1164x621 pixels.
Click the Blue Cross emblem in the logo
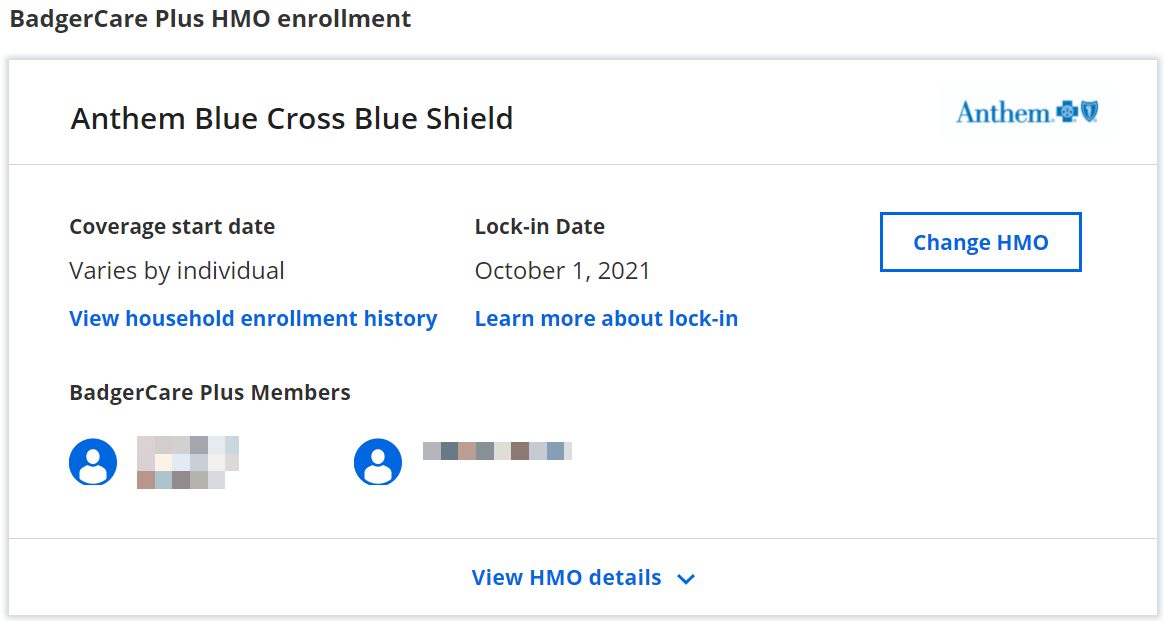1066,112
